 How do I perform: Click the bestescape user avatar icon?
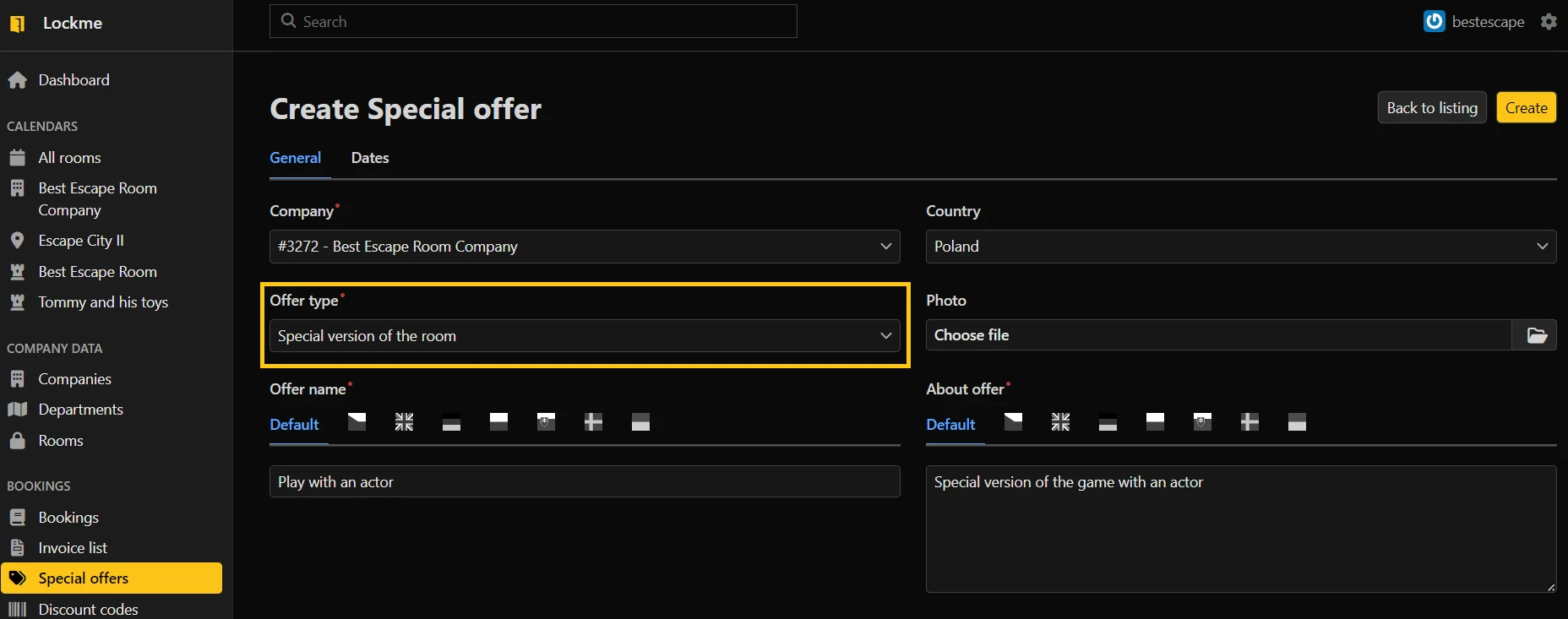tap(1434, 22)
